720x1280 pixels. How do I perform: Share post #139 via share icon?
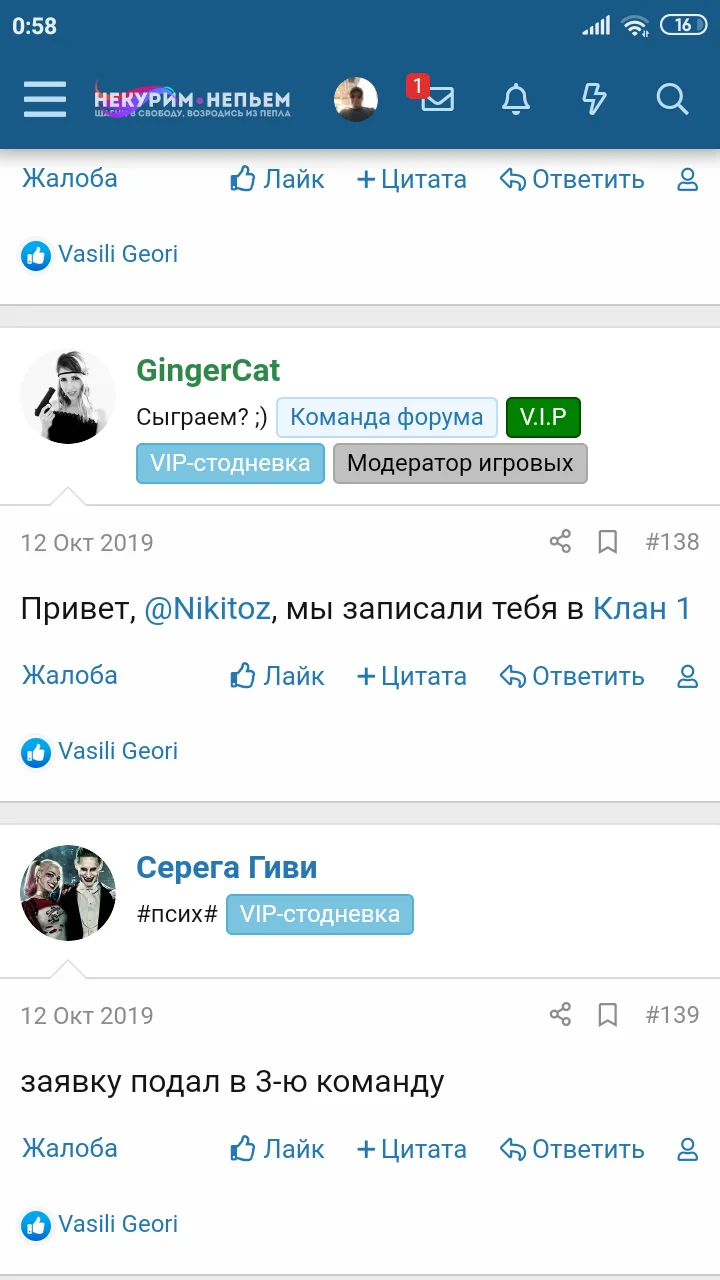pyautogui.click(x=560, y=1015)
